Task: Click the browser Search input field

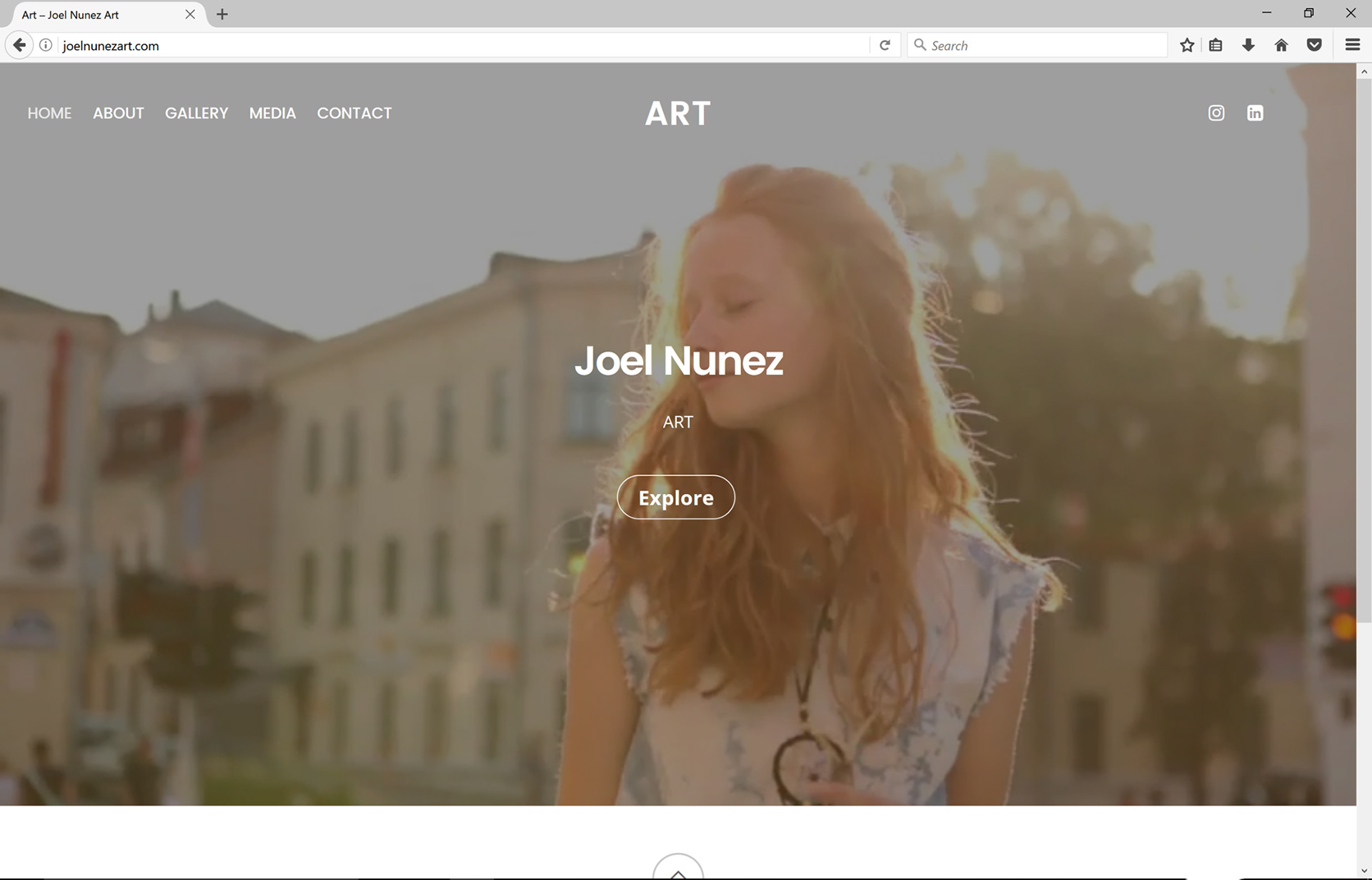Action: point(1043,45)
